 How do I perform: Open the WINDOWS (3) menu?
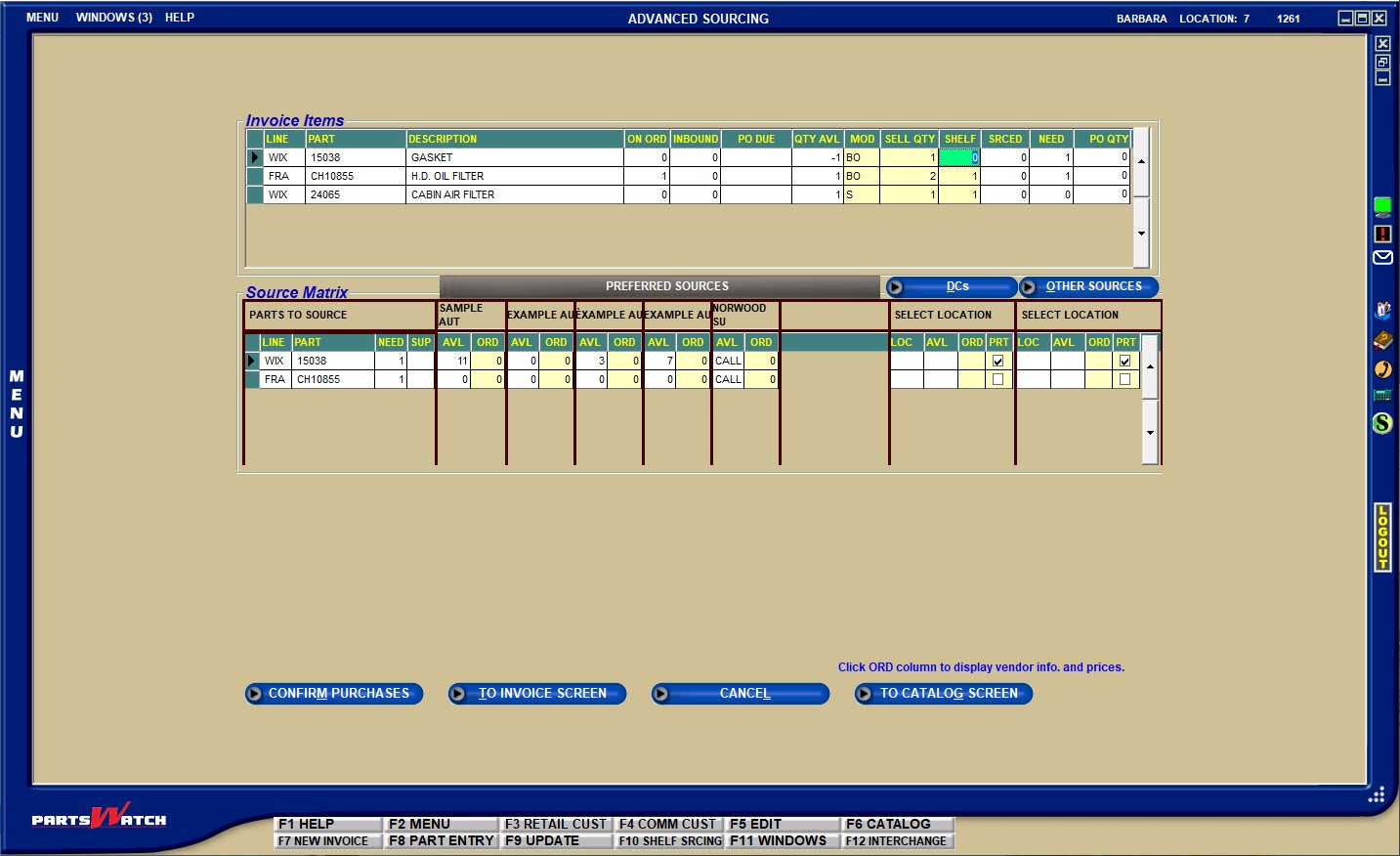click(114, 18)
